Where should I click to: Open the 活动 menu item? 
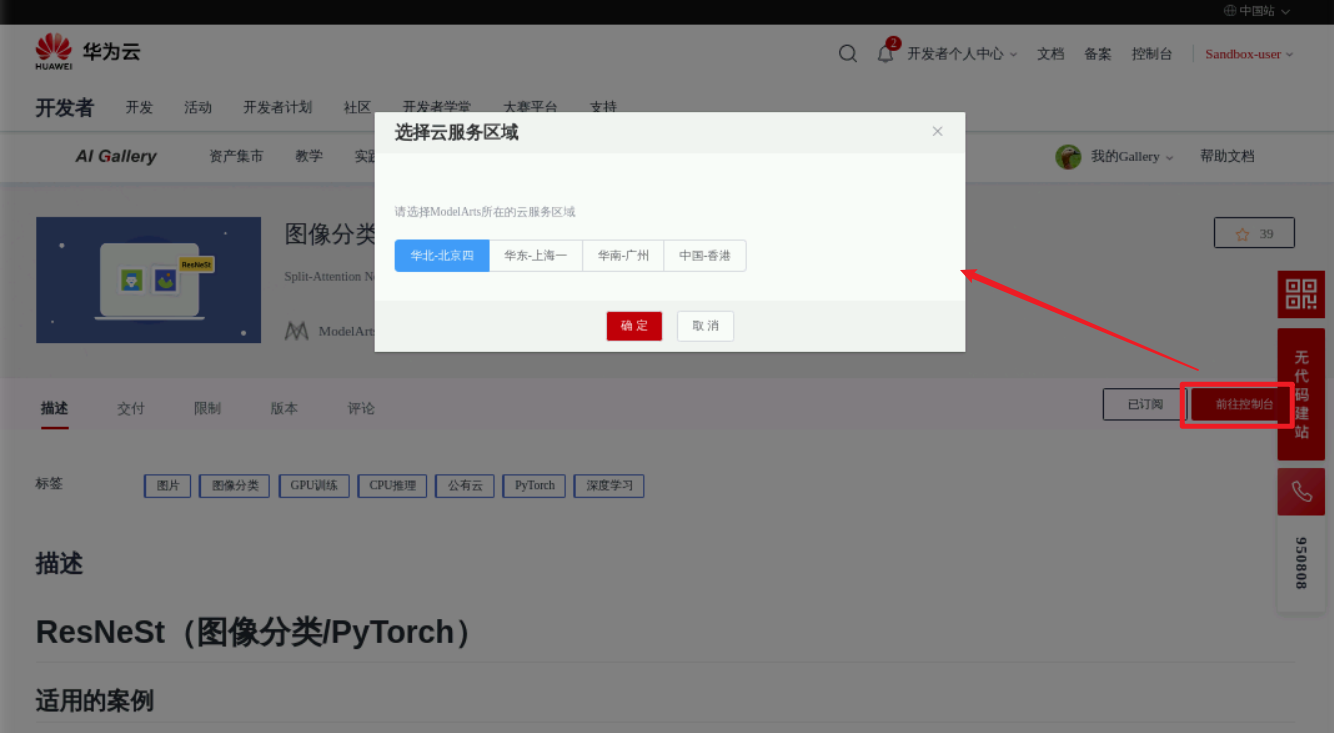tap(198, 108)
